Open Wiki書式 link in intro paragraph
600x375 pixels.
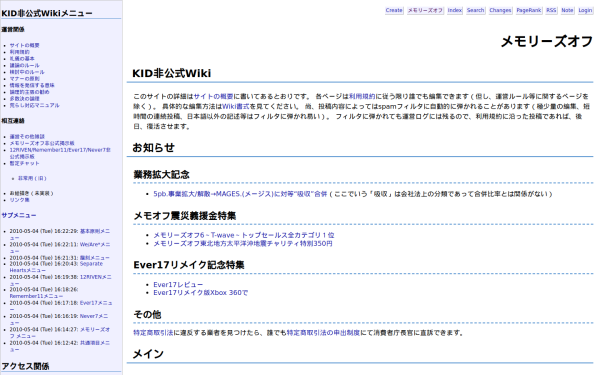tap(235, 106)
